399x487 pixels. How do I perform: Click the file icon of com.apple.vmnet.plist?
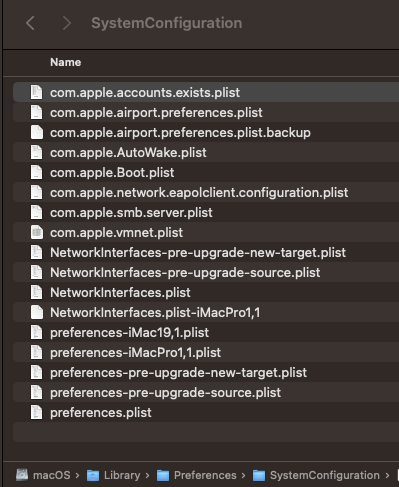coord(36,232)
